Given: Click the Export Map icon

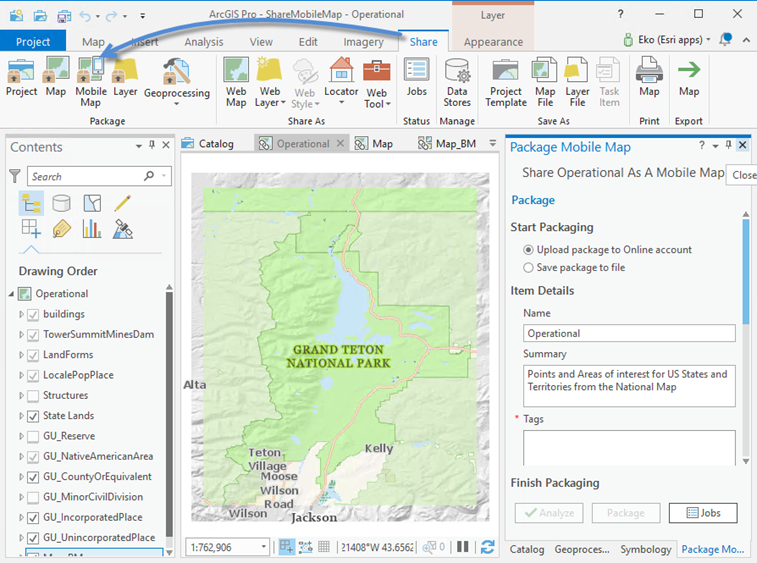Looking at the screenshot, I should [689, 77].
